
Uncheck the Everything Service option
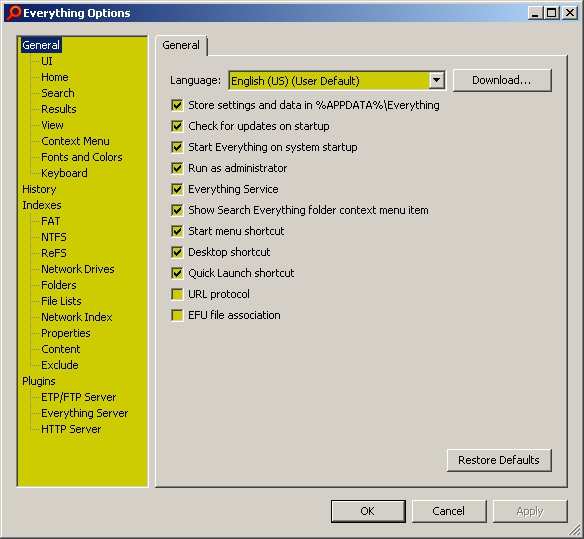[x=177, y=189]
